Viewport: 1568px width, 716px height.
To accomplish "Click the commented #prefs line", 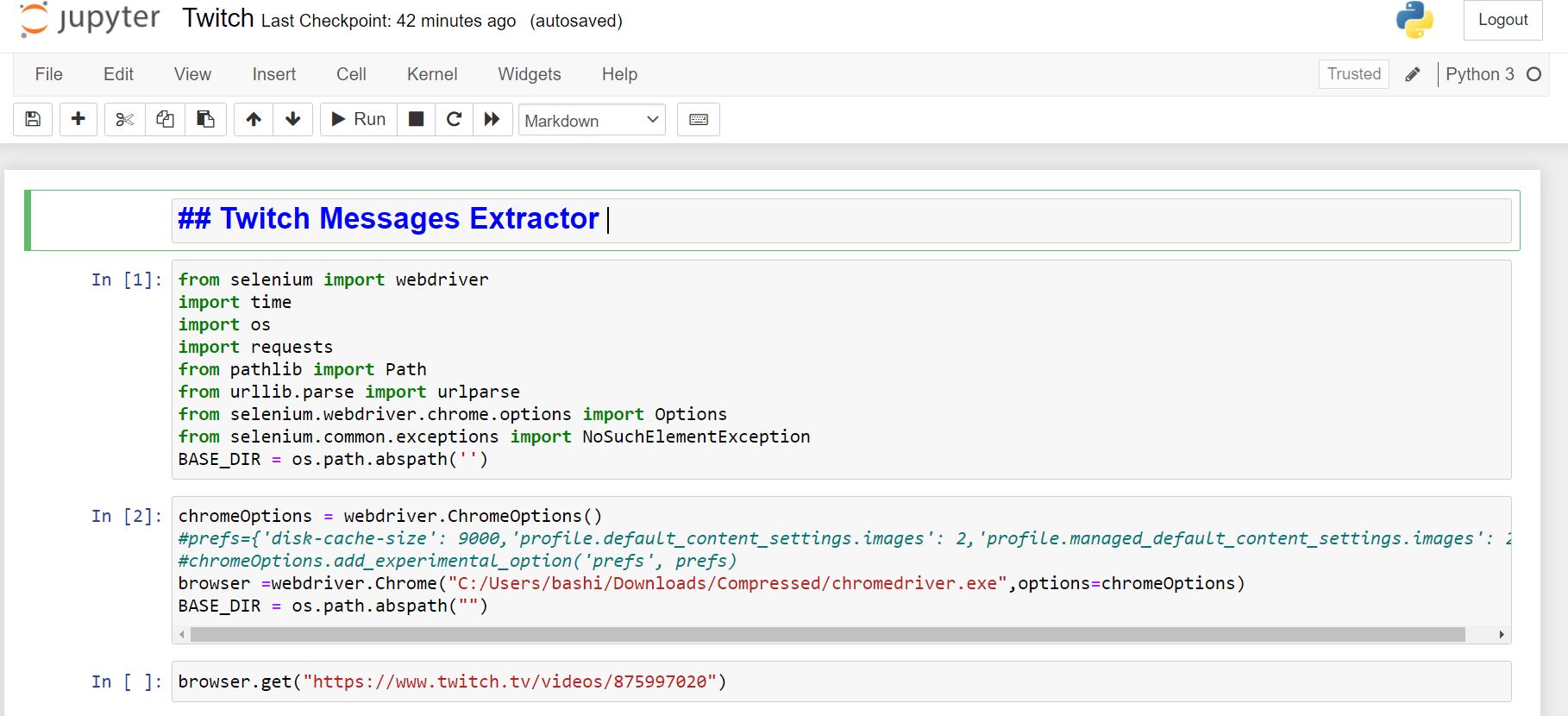I will click(844, 538).
